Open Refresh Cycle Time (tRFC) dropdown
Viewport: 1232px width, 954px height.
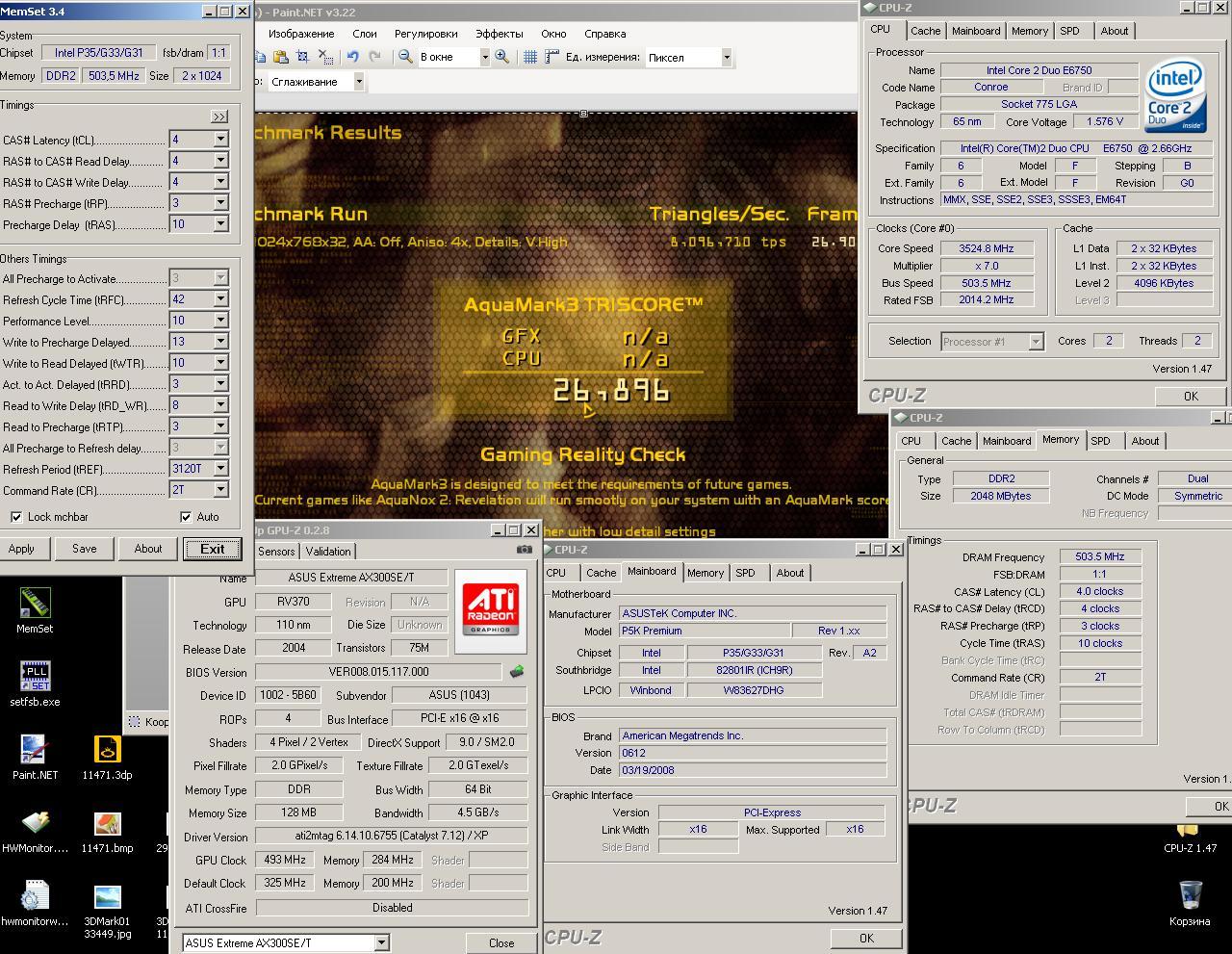pos(220,299)
